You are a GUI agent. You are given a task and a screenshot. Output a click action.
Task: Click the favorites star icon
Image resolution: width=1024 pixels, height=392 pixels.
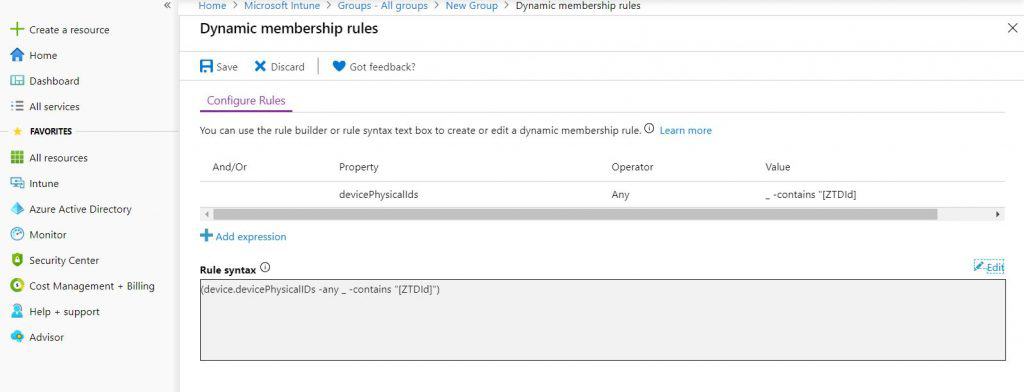pos(17,131)
